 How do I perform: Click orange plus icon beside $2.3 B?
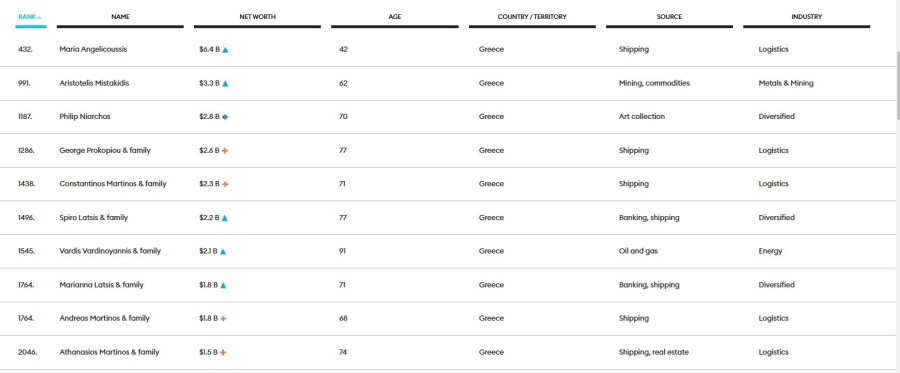pyautogui.click(x=225, y=184)
